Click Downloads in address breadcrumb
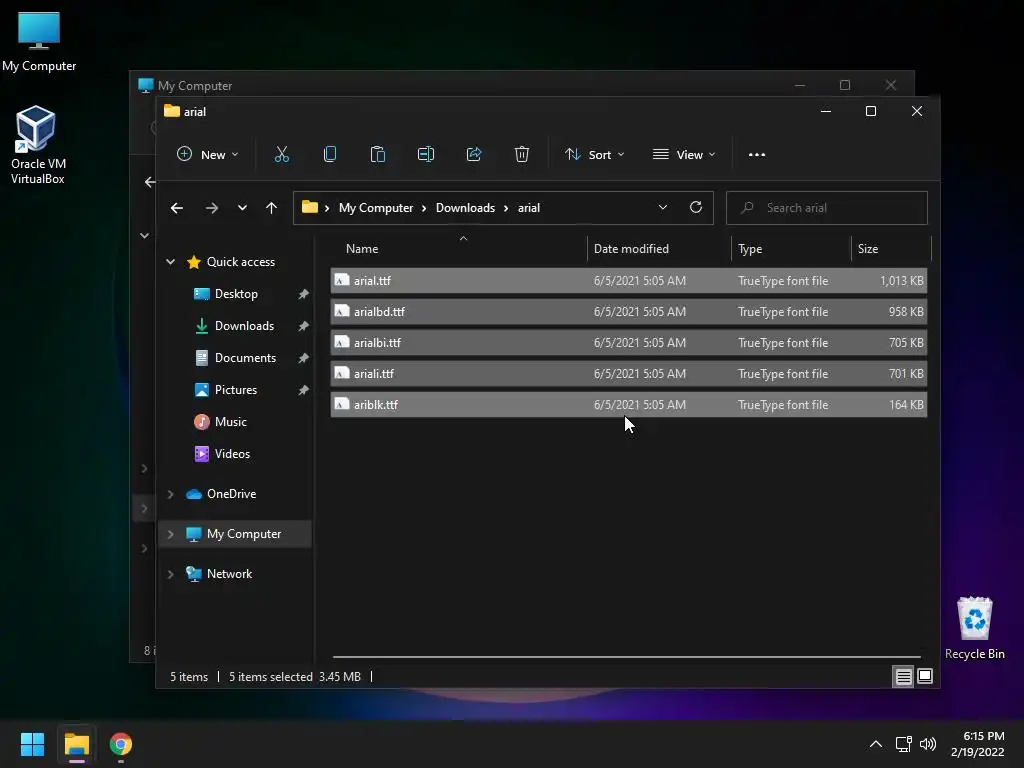Image resolution: width=1024 pixels, height=768 pixels. click(x=465, y=208)
